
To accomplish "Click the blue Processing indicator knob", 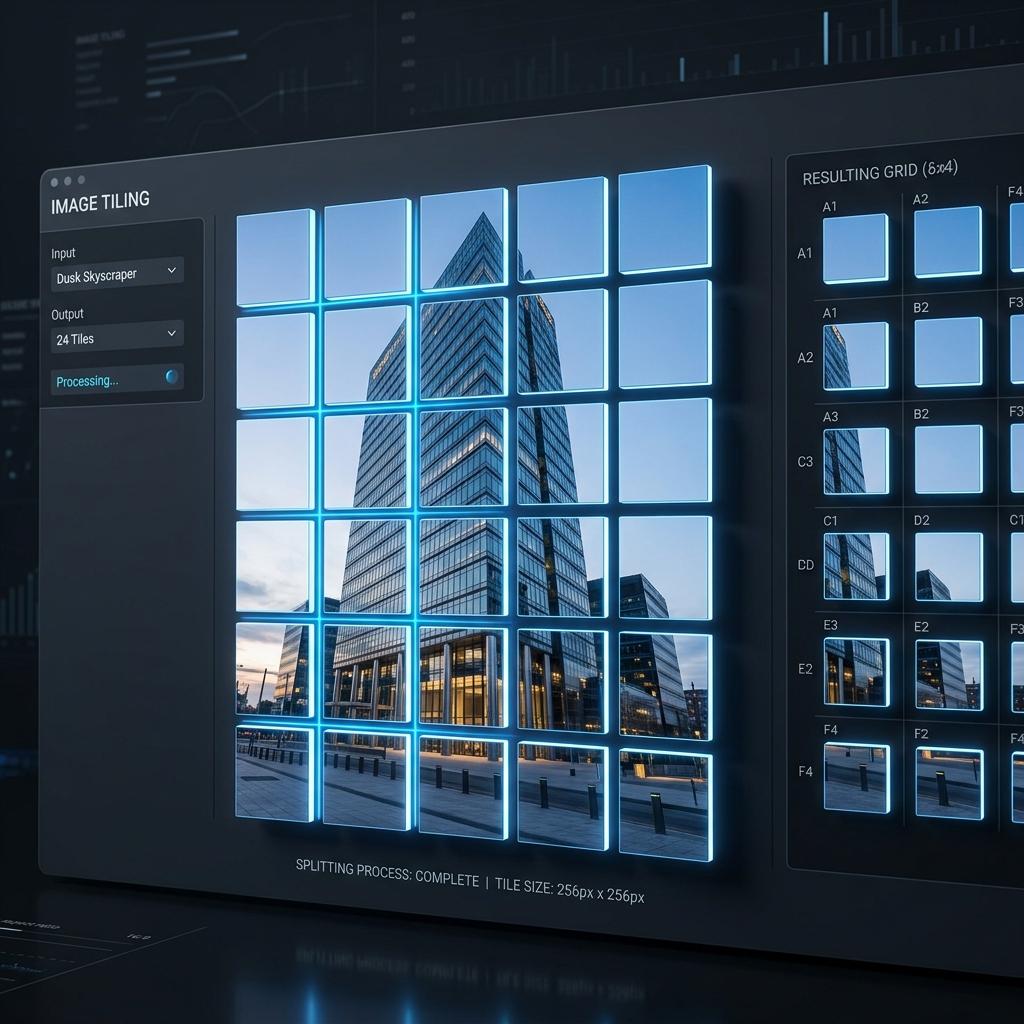I will (172, 376).
